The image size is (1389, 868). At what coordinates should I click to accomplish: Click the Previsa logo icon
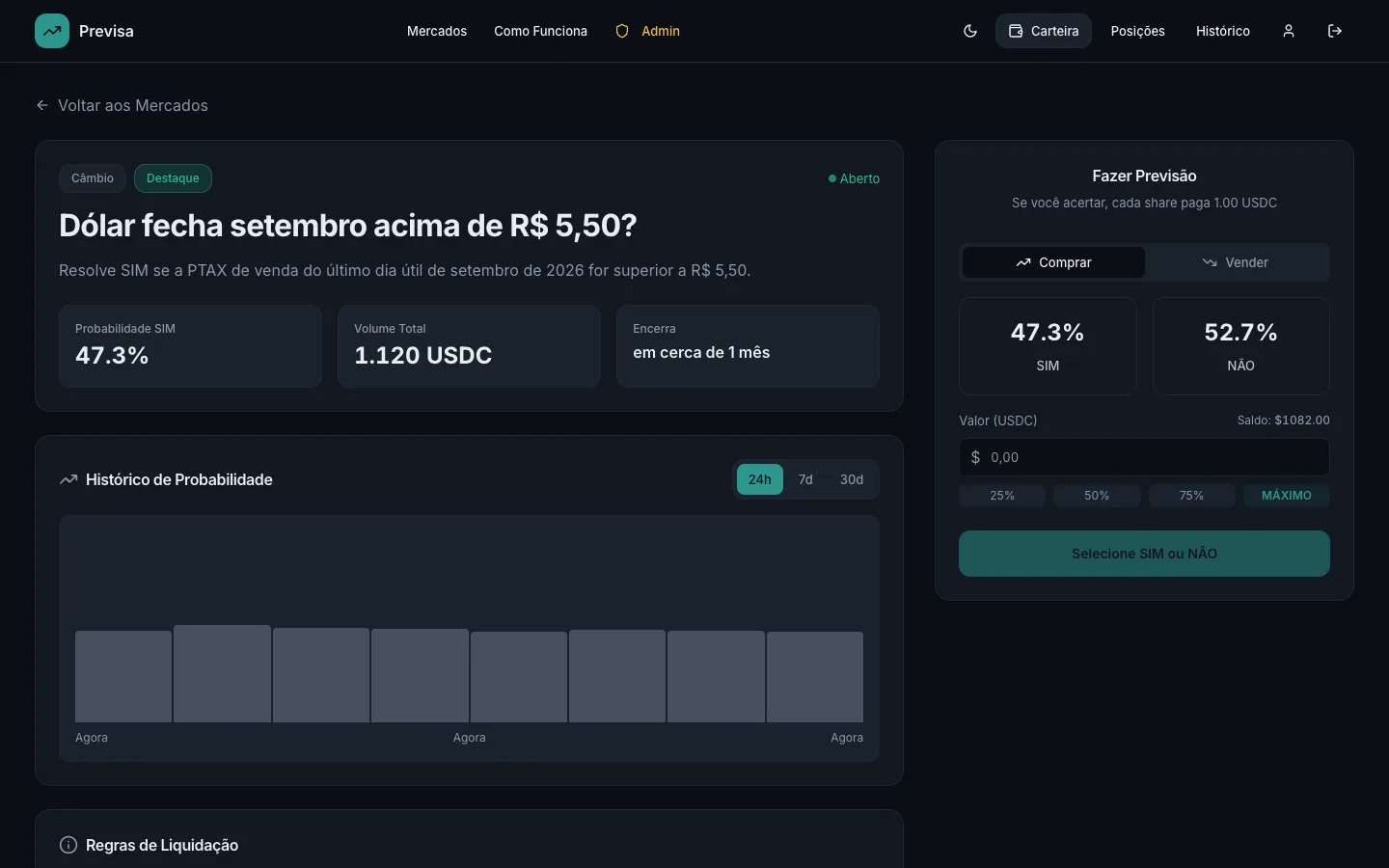click(52, 31)
